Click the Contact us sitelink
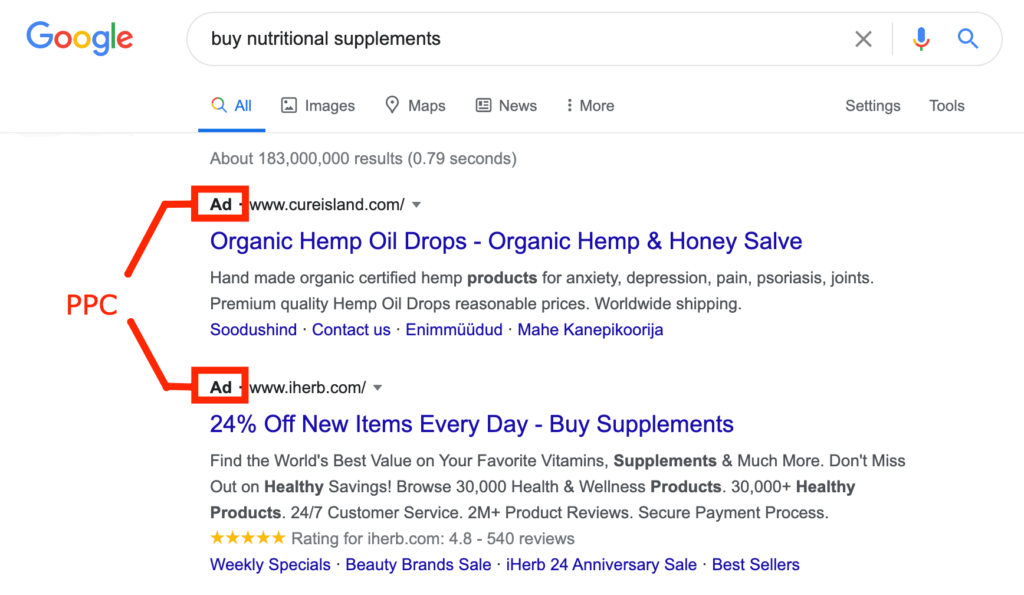 point(351,329)
